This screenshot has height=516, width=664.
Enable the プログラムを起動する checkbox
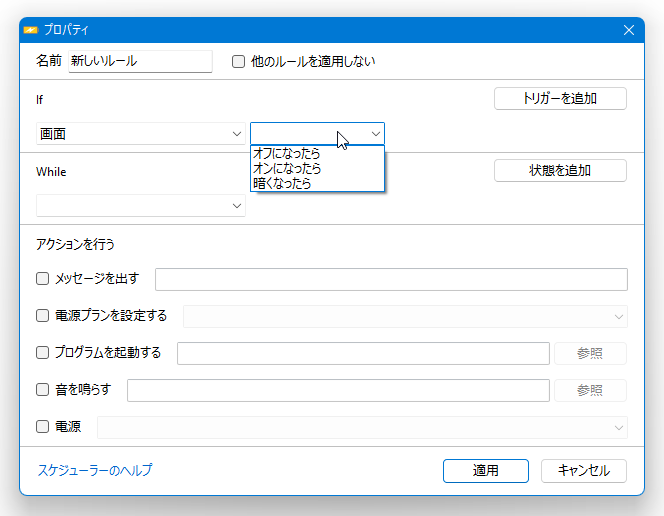pyautogui.click(x=42, y=352)
